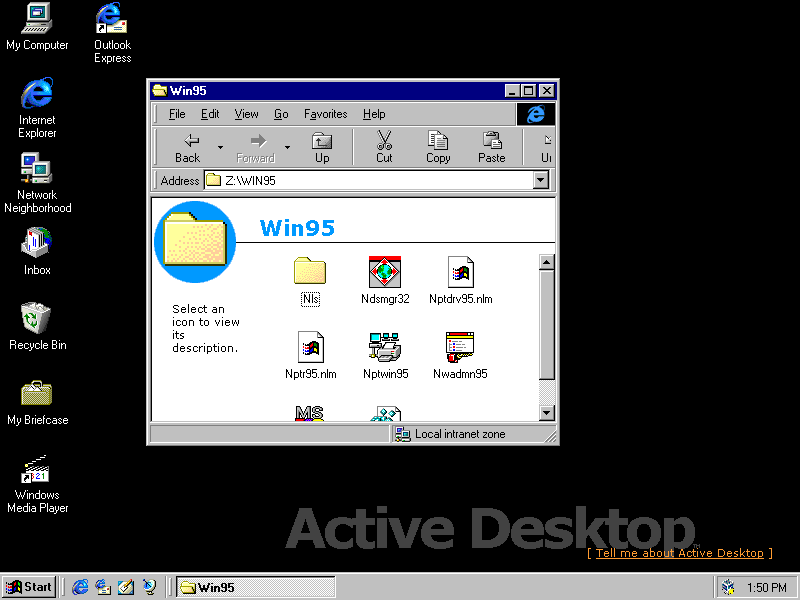Screen dimensions: 800x600
Task: Click the greyed-out Forward toolbar button
Action: point(255,147)
